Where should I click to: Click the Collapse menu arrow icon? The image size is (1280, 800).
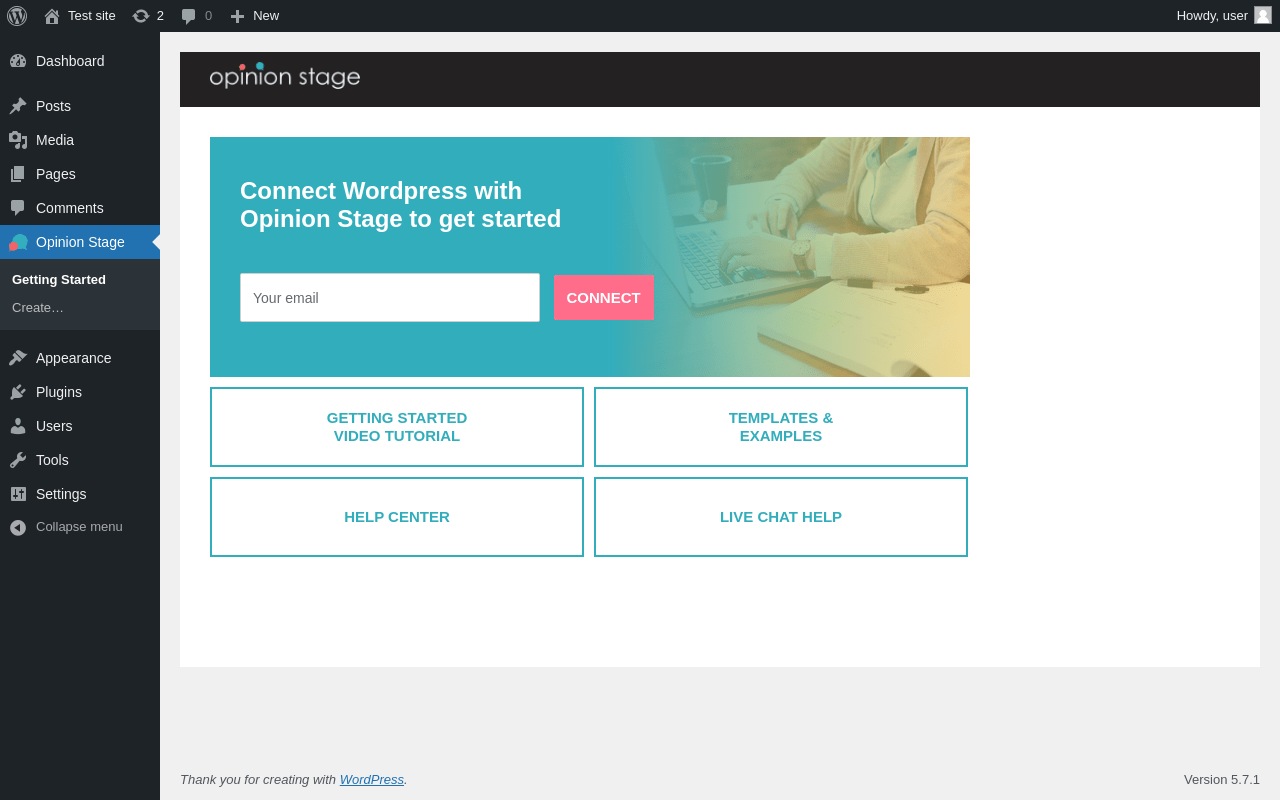[18, 527]
